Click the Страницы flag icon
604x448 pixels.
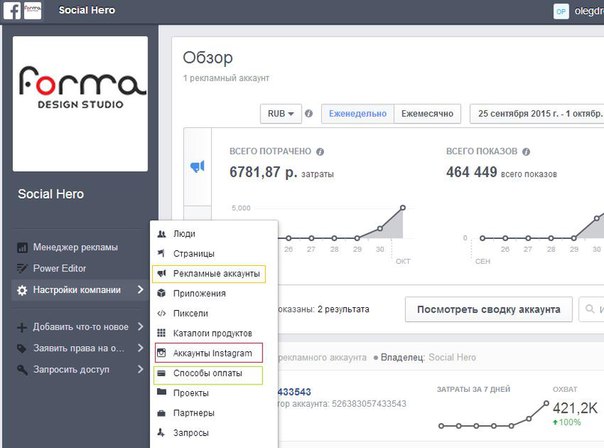161,253
